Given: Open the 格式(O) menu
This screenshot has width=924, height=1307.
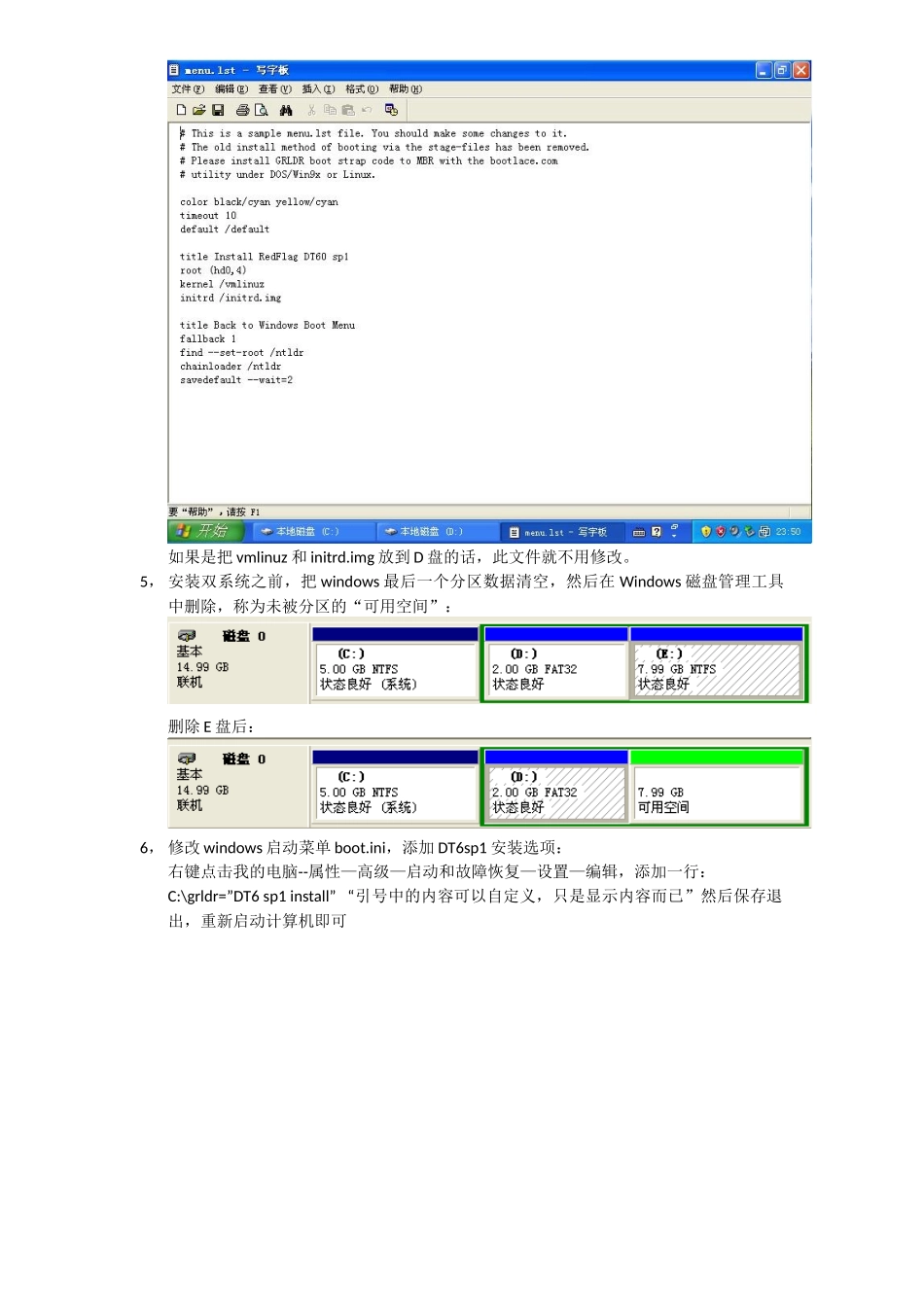Looking at the screenshot, I should 362,89.
